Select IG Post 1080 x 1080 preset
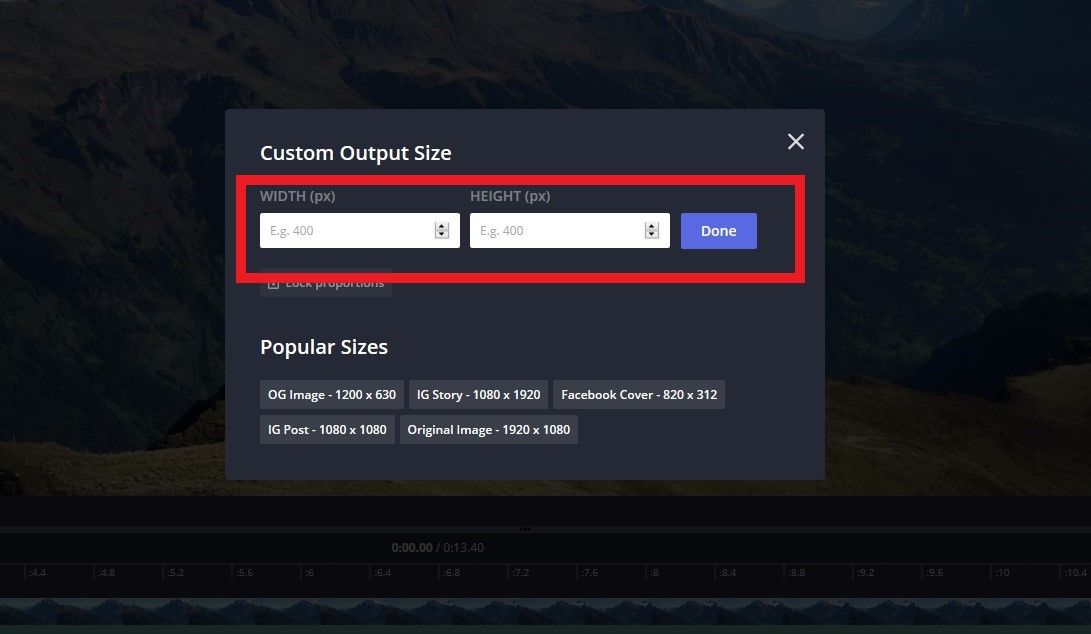The height and width of the screenshot is (634, 1091). click(x=326, y=430)
